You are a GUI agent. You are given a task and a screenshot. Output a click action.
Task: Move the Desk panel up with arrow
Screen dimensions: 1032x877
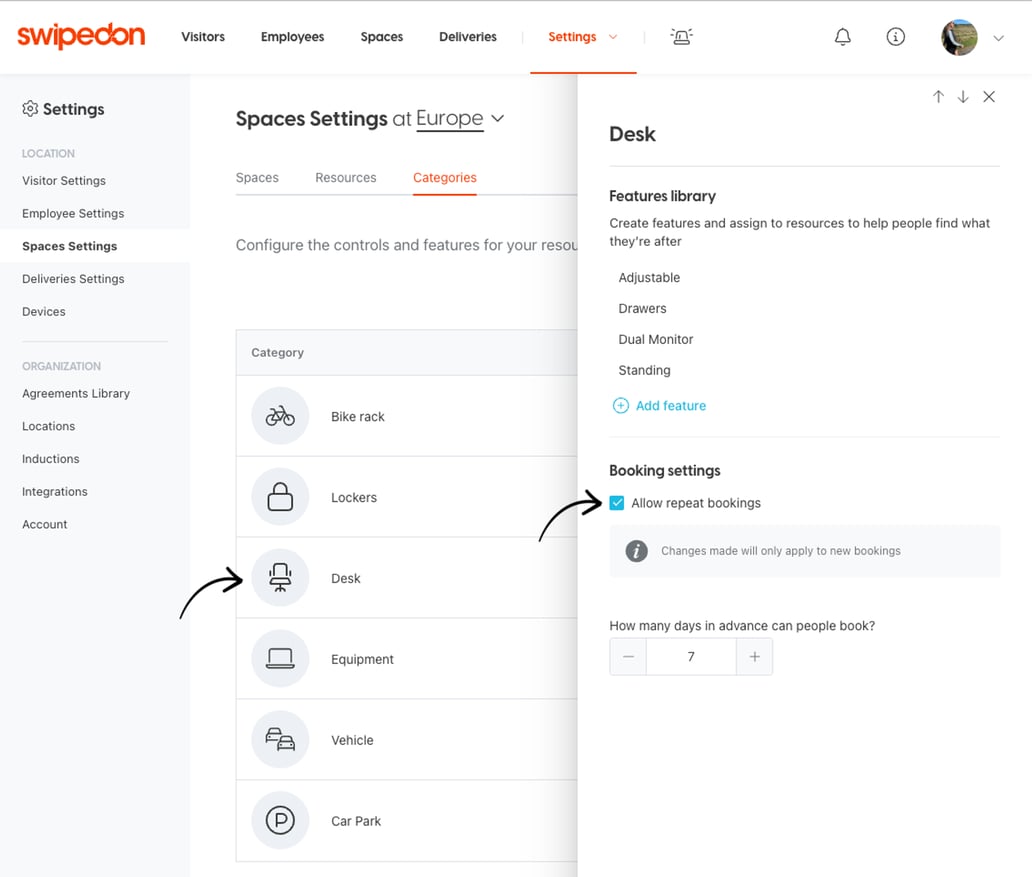pos(938,96)
